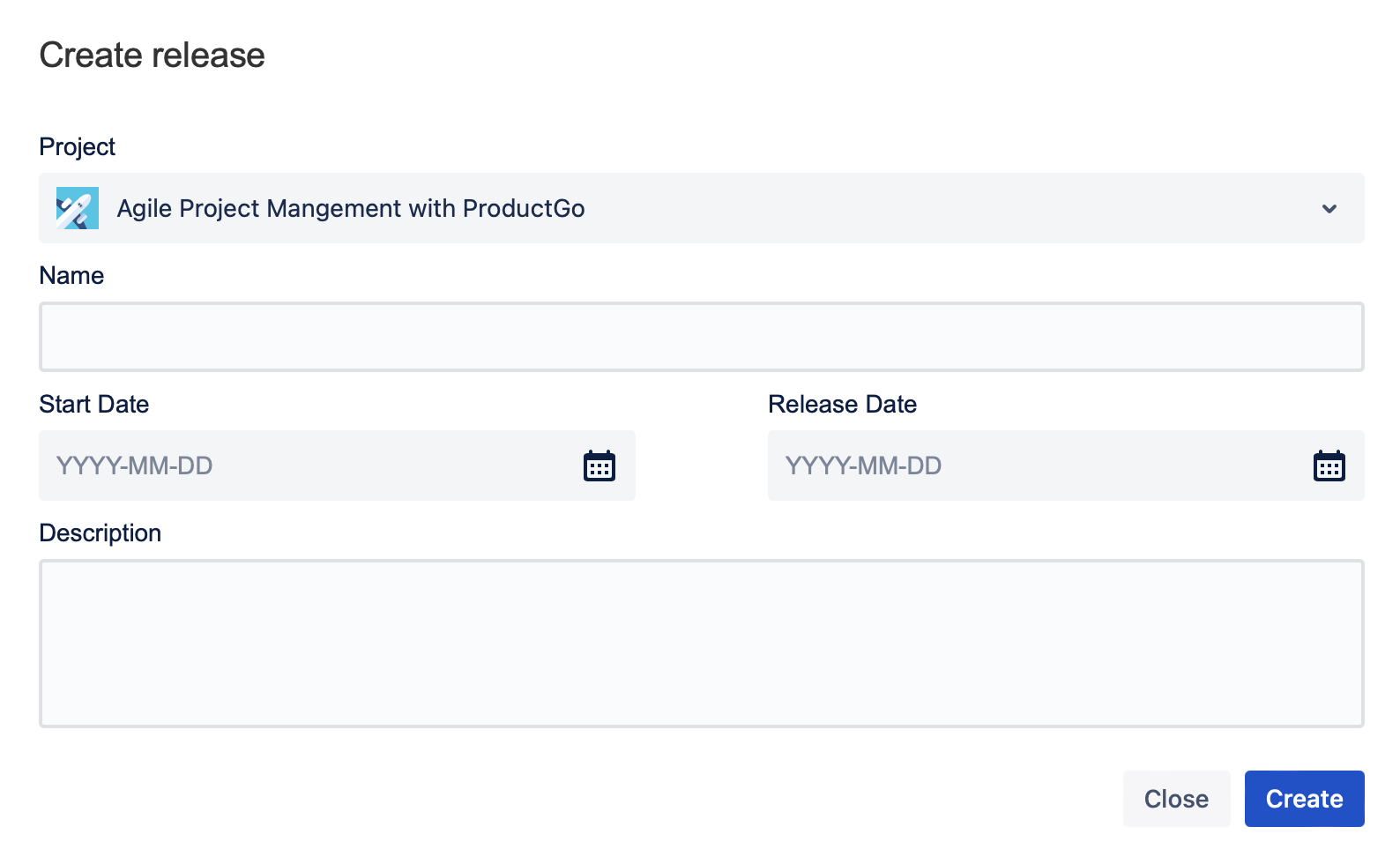Focus the Start Date YYYY-MM-DD field

309,466
